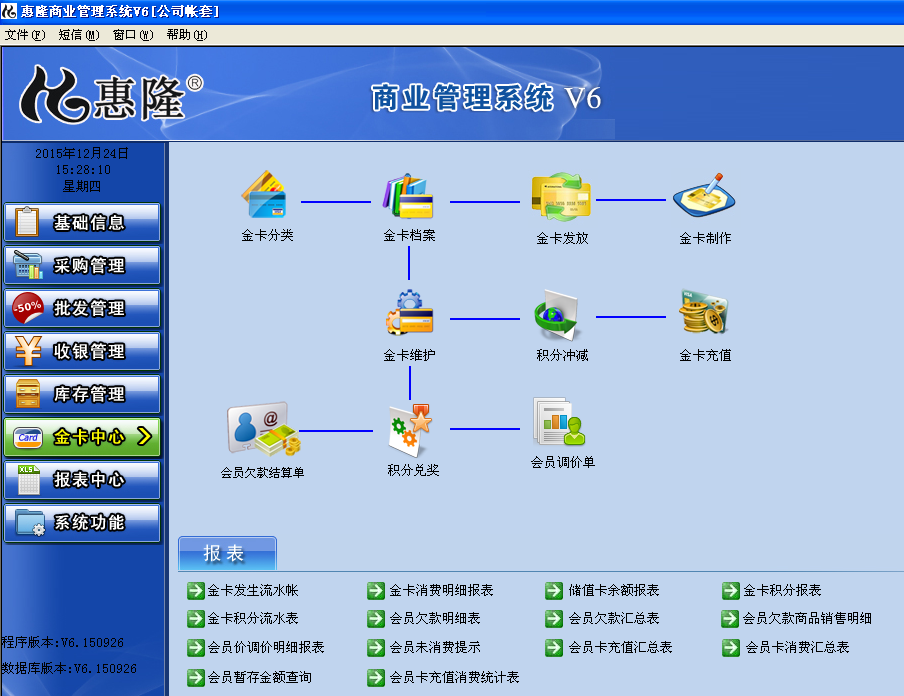Open the 会员未消费提示 report link
This screenshot has height=696, width=904.
(x=435, y=648)
